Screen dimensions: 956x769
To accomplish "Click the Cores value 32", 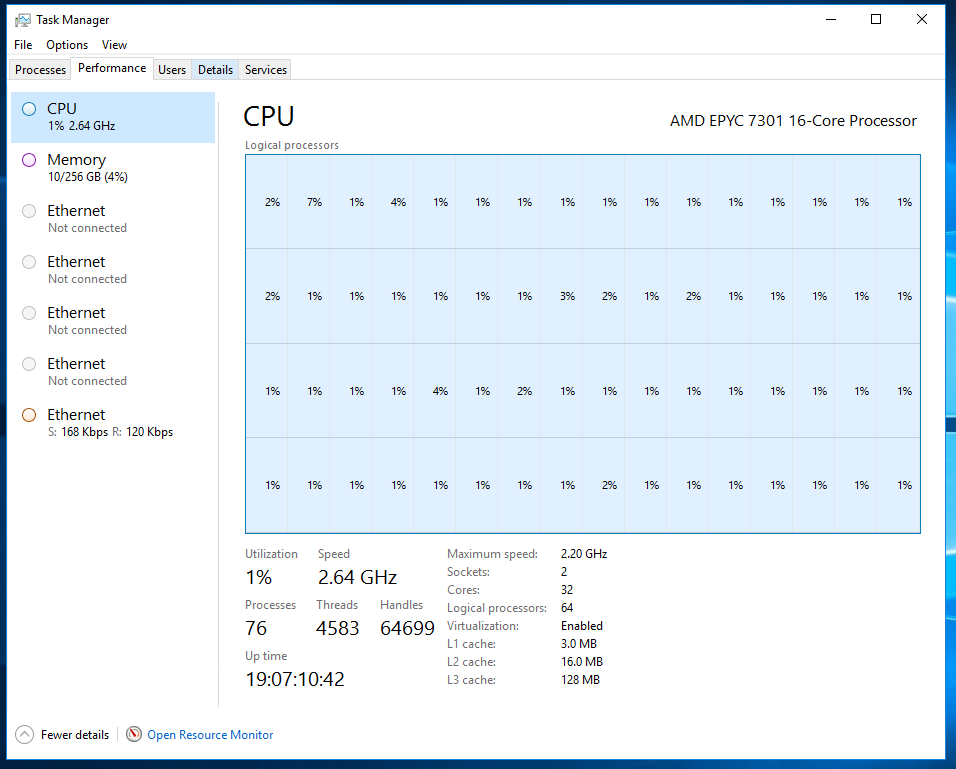I will (567, 590).
